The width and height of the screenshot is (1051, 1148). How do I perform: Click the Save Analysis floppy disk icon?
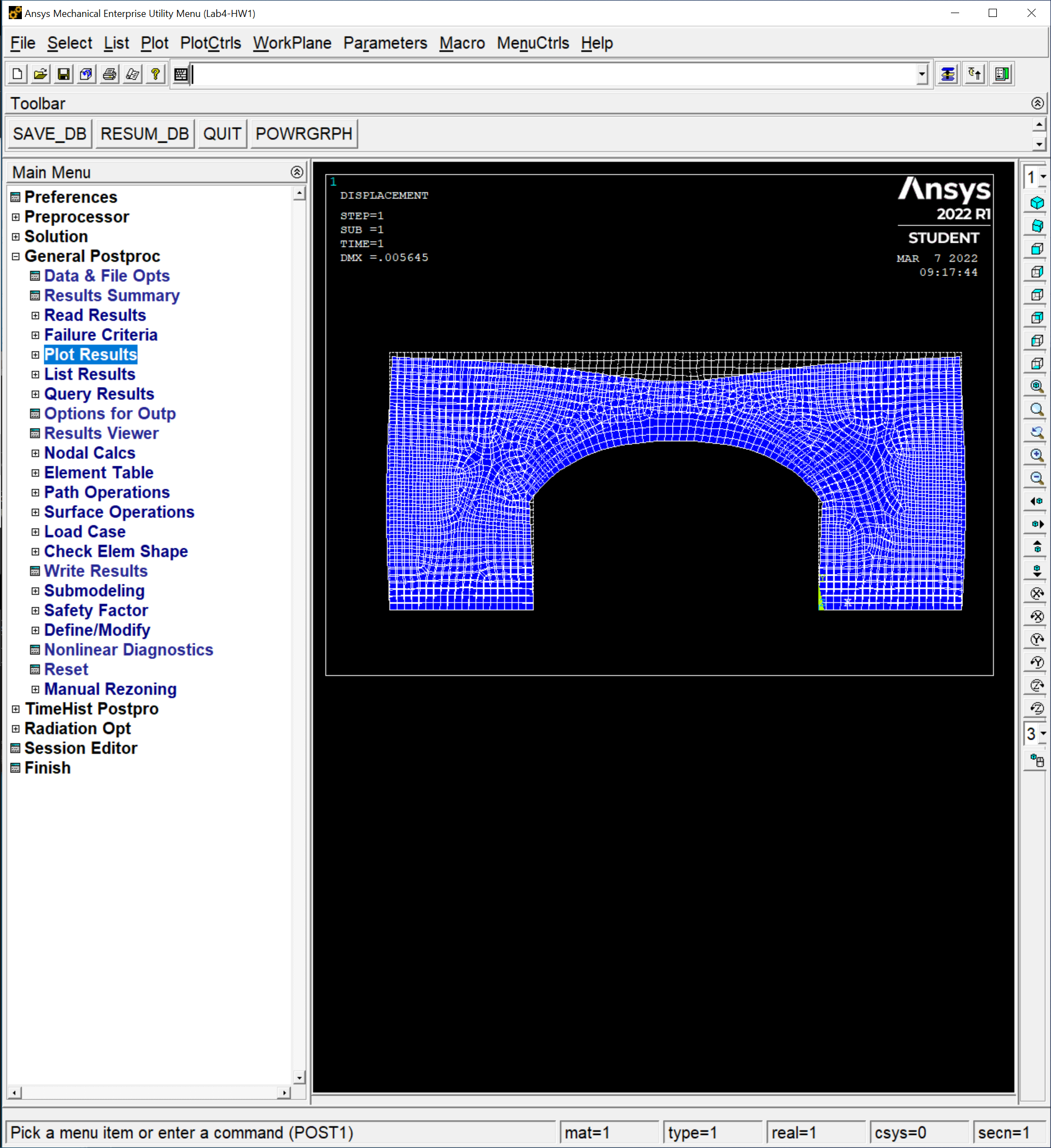(64, 74)
